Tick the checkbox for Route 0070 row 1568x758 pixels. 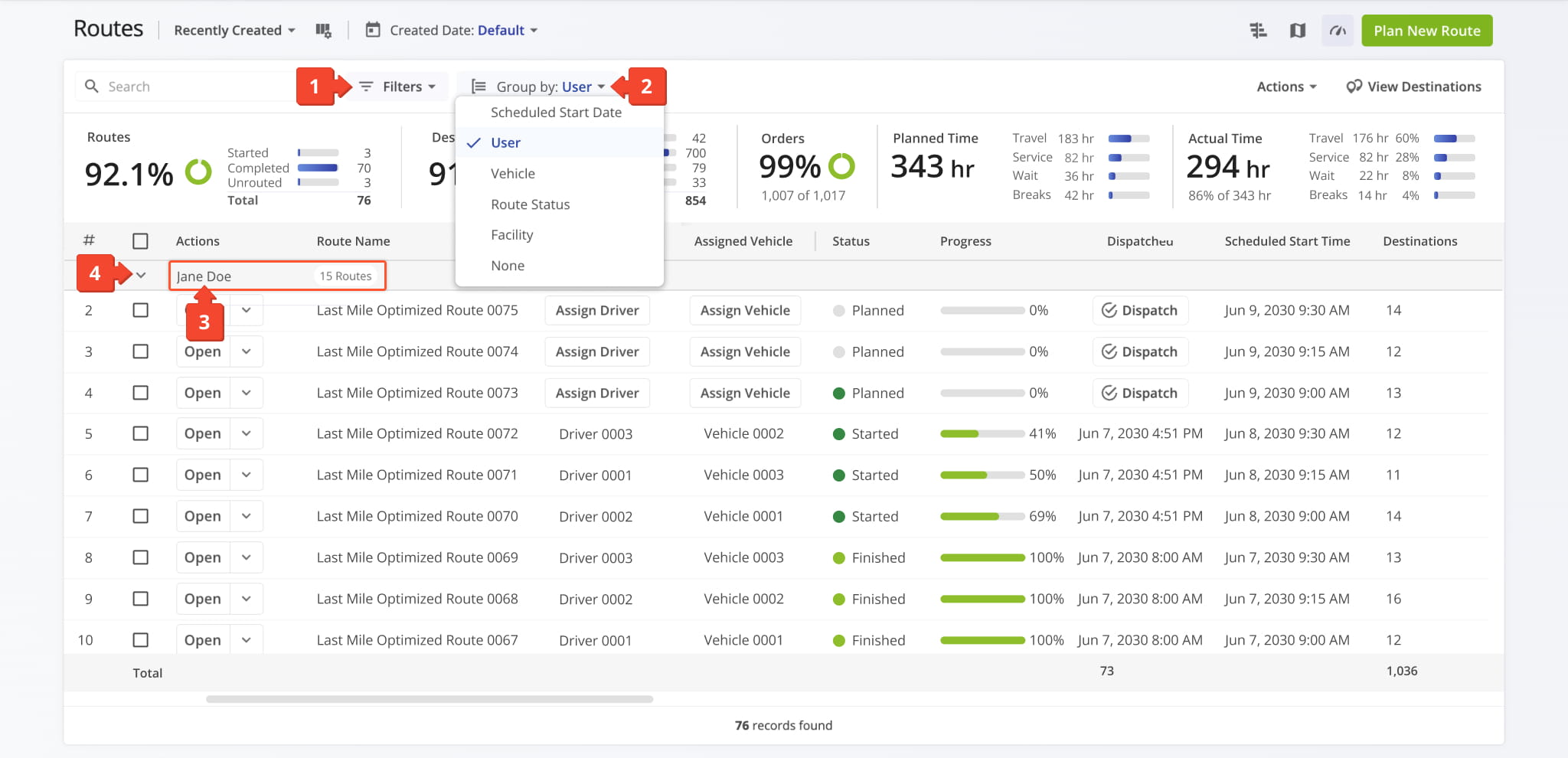click(x=140, y=516)
